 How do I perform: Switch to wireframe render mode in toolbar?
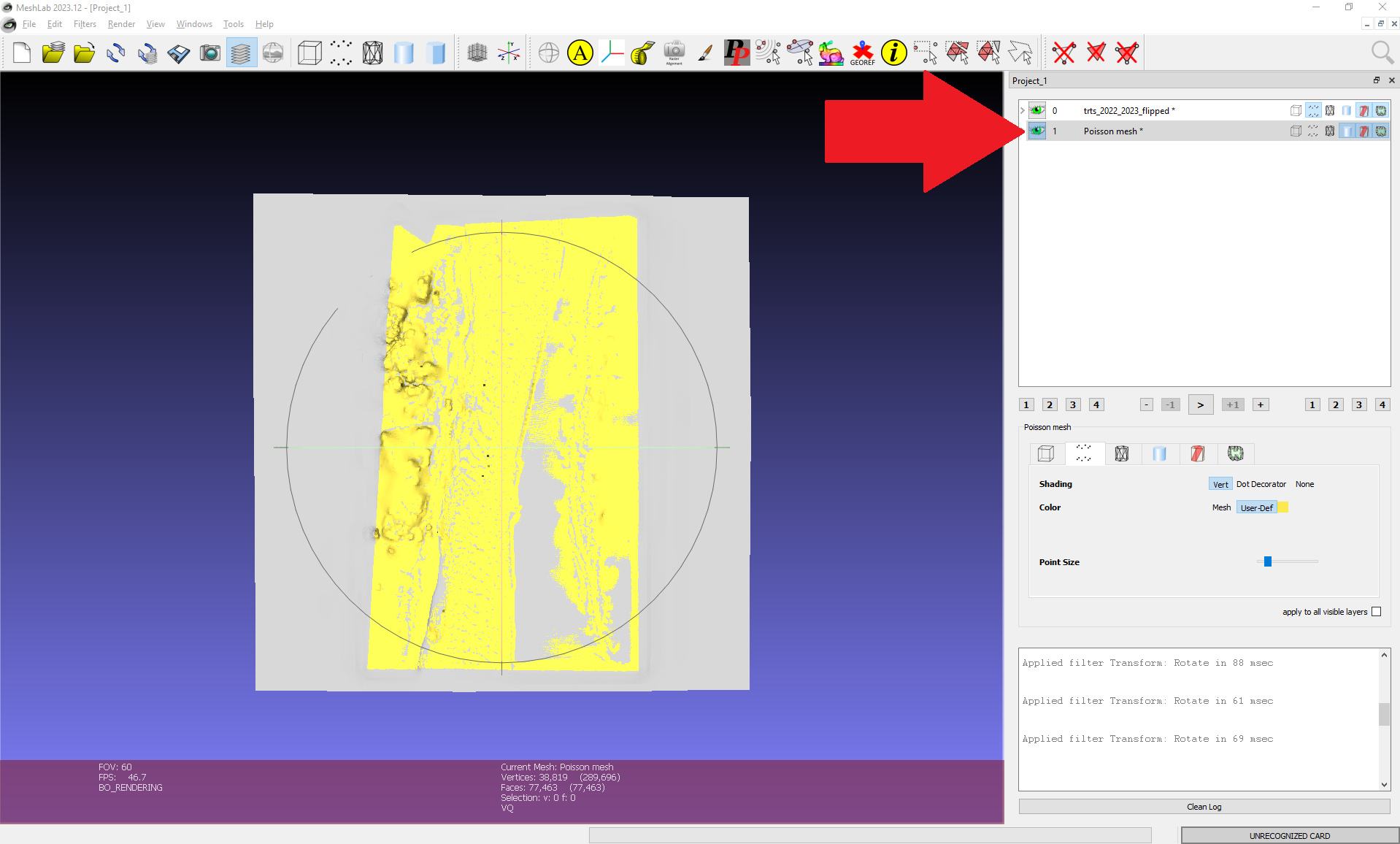coord(372,53)
